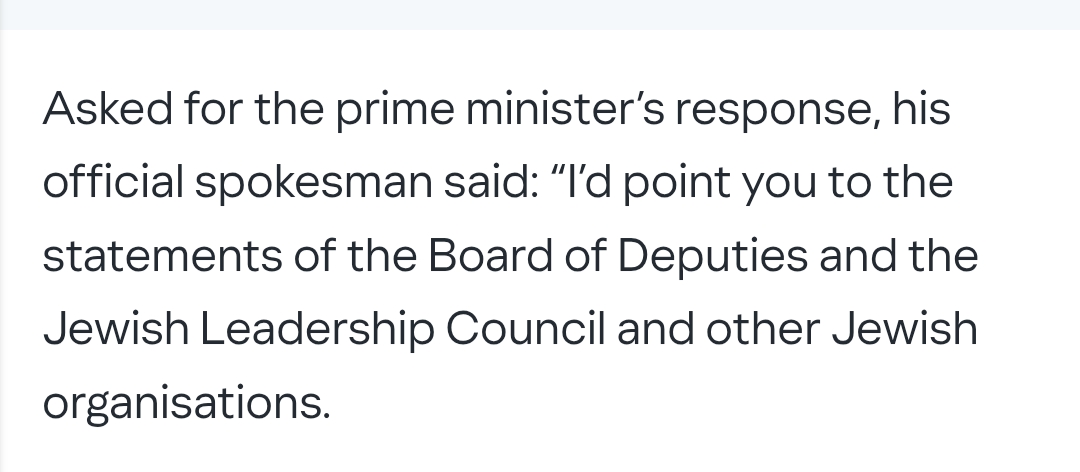This screenshot has height=472, width=1080.
Task: Click the word "his" ending the first line
Action: tap(922, 111)
